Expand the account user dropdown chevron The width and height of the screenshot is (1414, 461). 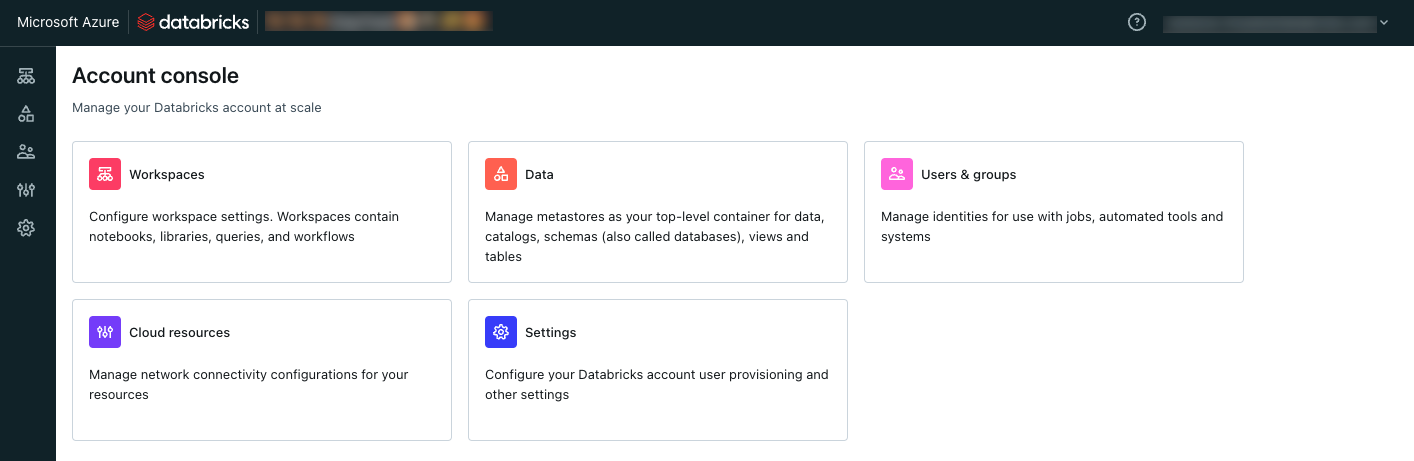point(1384,22)
